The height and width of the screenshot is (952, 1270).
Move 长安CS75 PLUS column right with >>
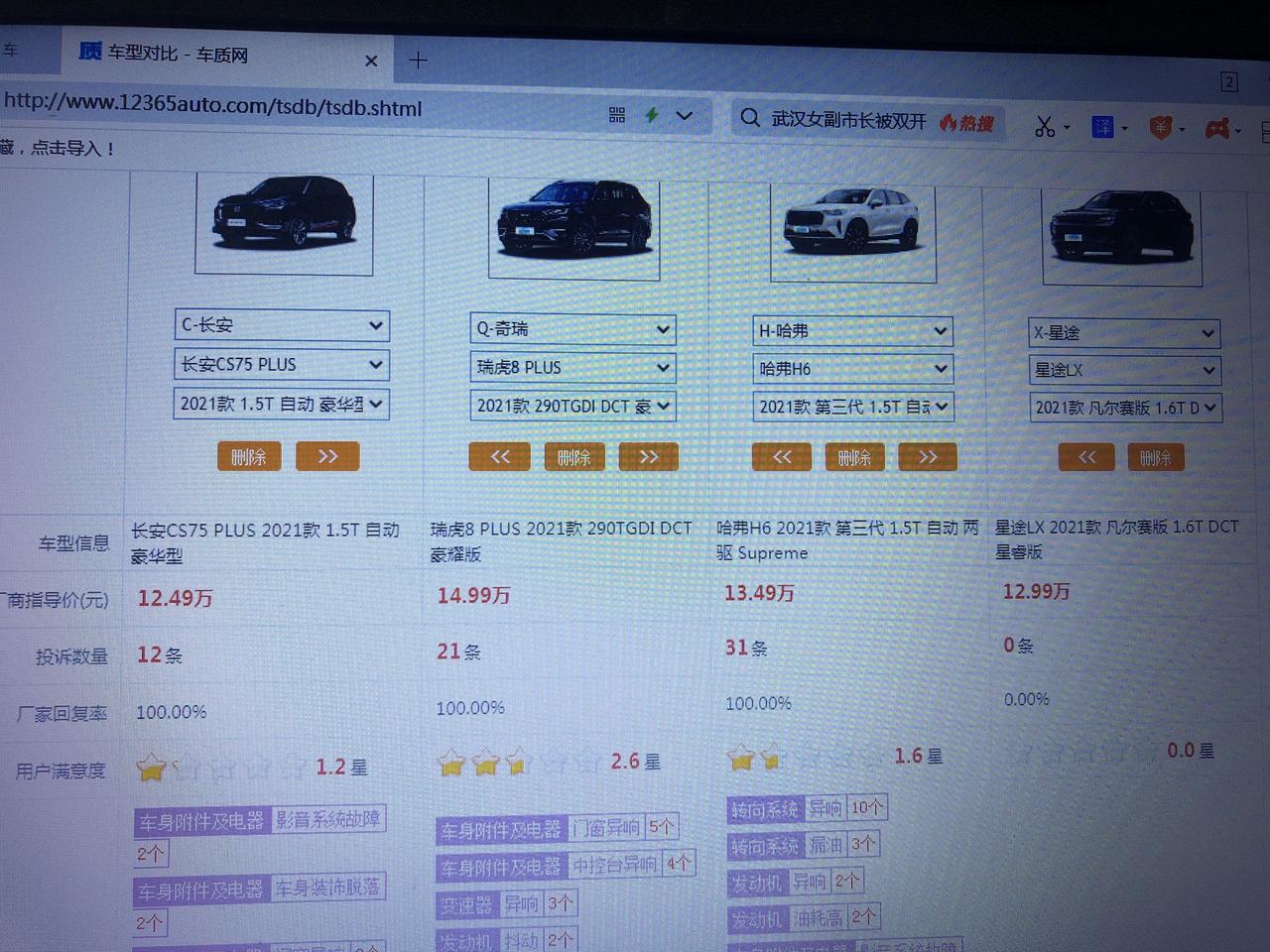coord(327,456)
